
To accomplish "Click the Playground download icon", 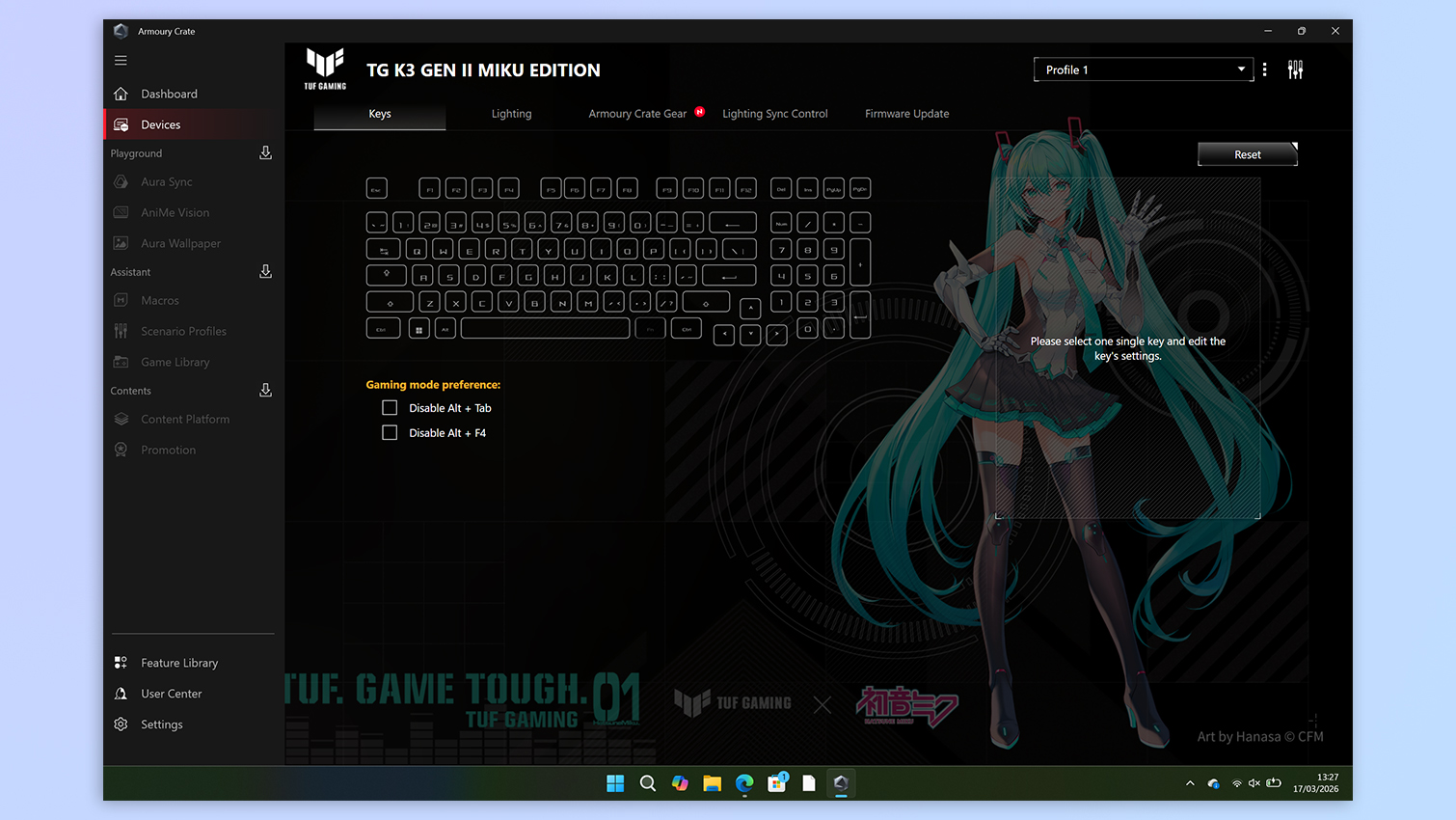I will [265, 152].
